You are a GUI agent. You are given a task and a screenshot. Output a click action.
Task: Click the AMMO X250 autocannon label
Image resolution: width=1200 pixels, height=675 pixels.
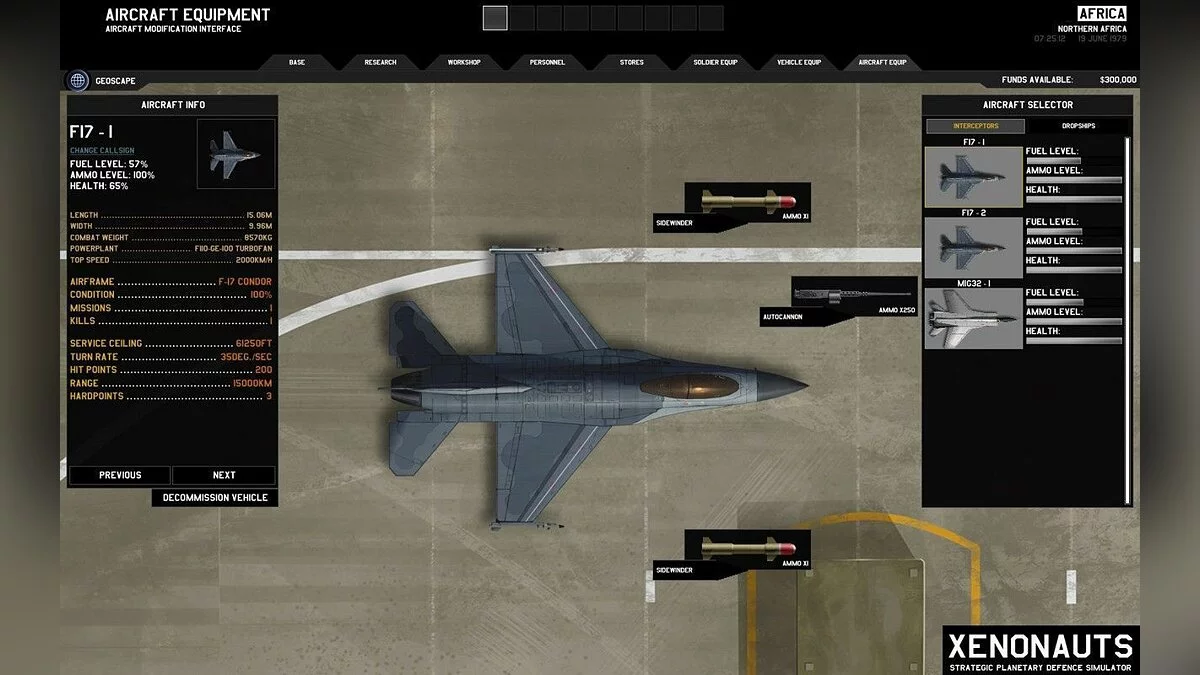[897, 311]
